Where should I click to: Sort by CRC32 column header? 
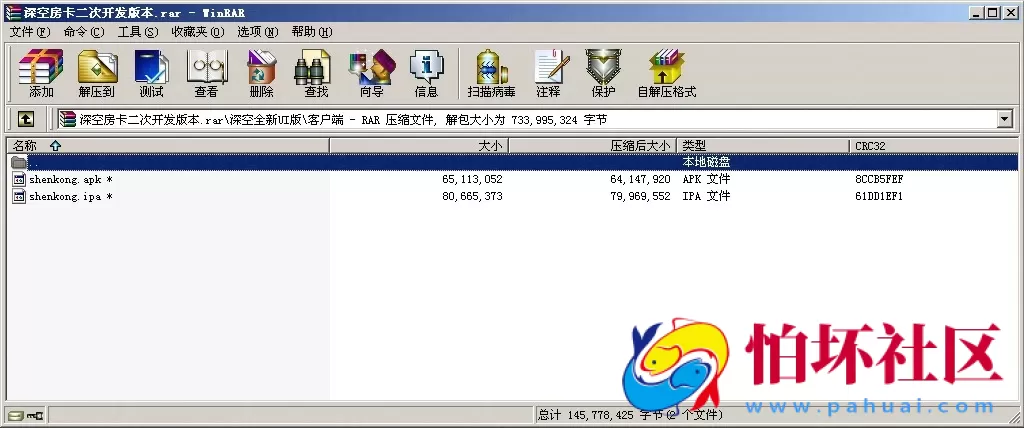[x=934, y=146]
